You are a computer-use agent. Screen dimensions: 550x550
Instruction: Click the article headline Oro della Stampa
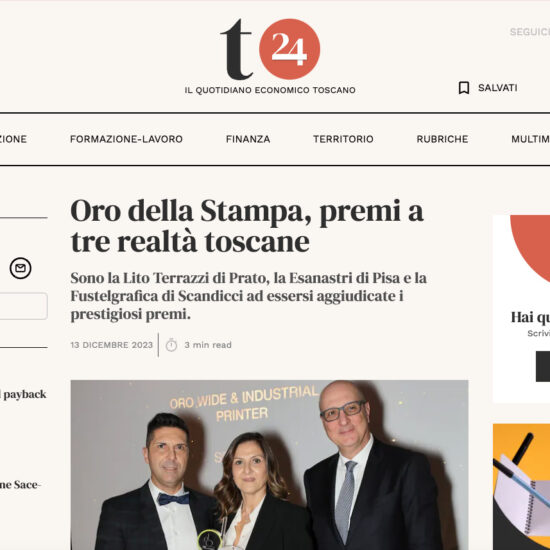(x=247, y=226)
